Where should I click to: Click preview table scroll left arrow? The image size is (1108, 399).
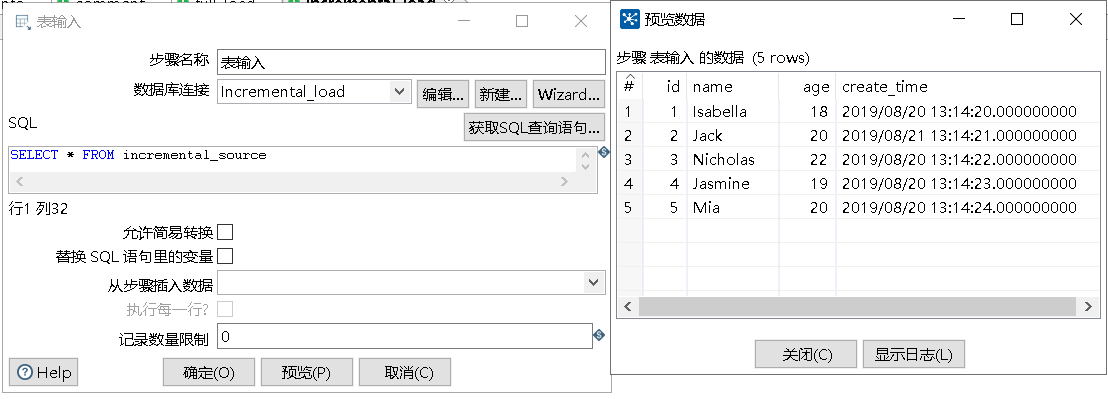click(x=627, y=306)
